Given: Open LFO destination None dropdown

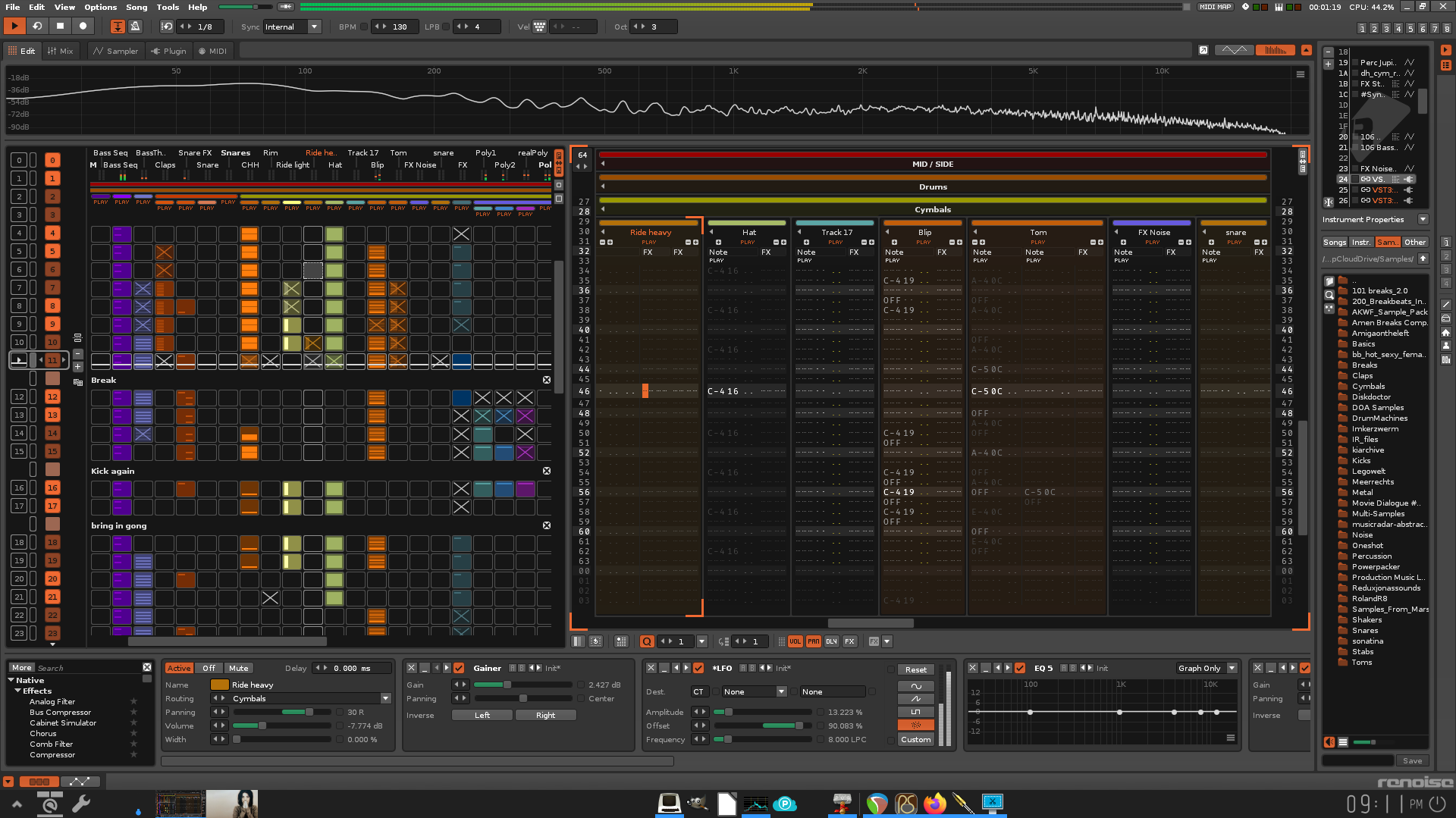Looking at the screenshot, I should (x=755, y=691).
